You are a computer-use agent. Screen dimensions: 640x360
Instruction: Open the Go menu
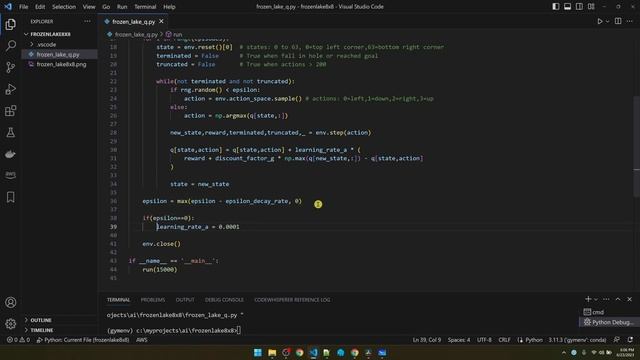(x=106, y=7)
